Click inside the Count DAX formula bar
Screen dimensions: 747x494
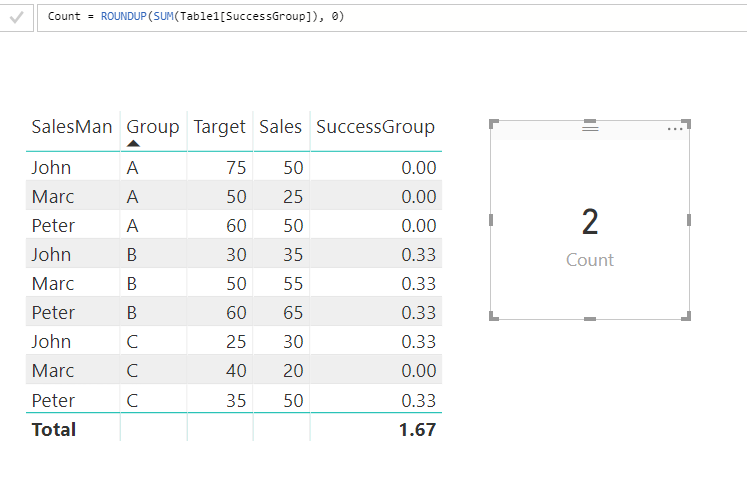pos(391,18)
